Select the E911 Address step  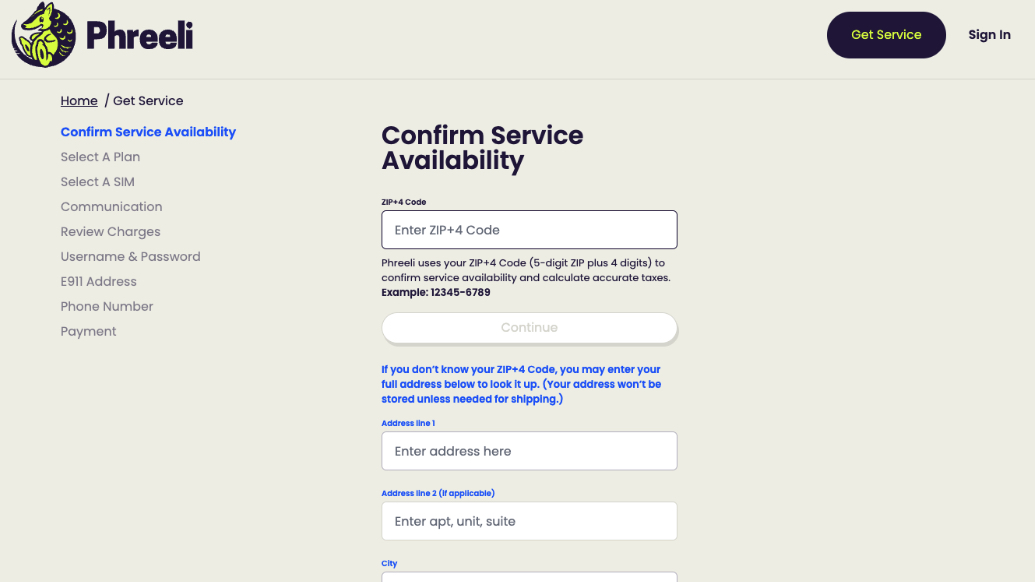pyautogui.click(x=98, y=281)
